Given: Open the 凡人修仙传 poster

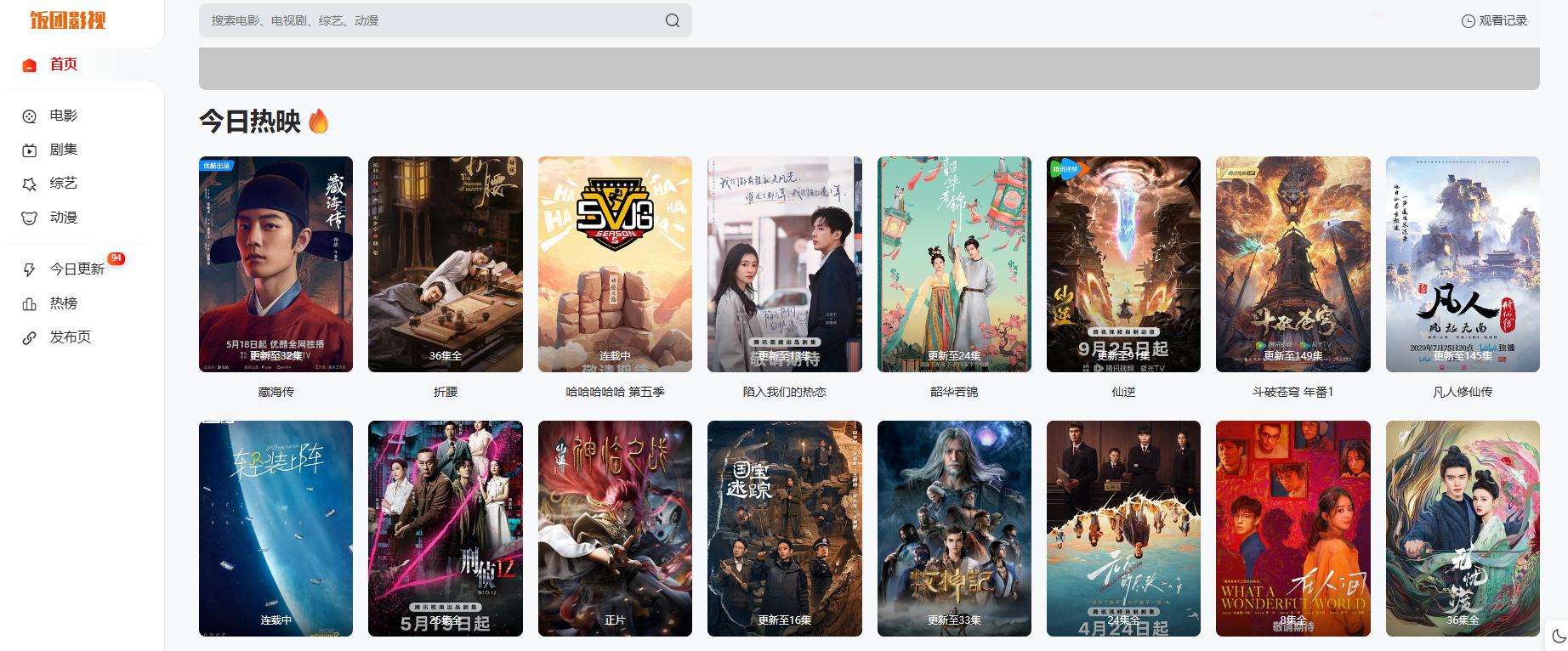Looking at the screenshot, I should tap(1463, 264).
